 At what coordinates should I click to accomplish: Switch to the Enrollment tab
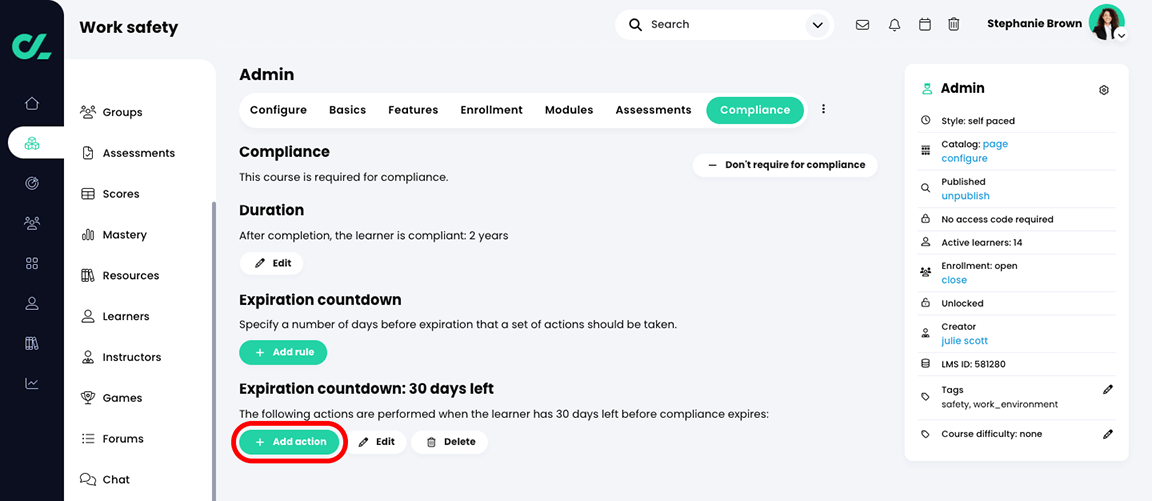[491, 110]
